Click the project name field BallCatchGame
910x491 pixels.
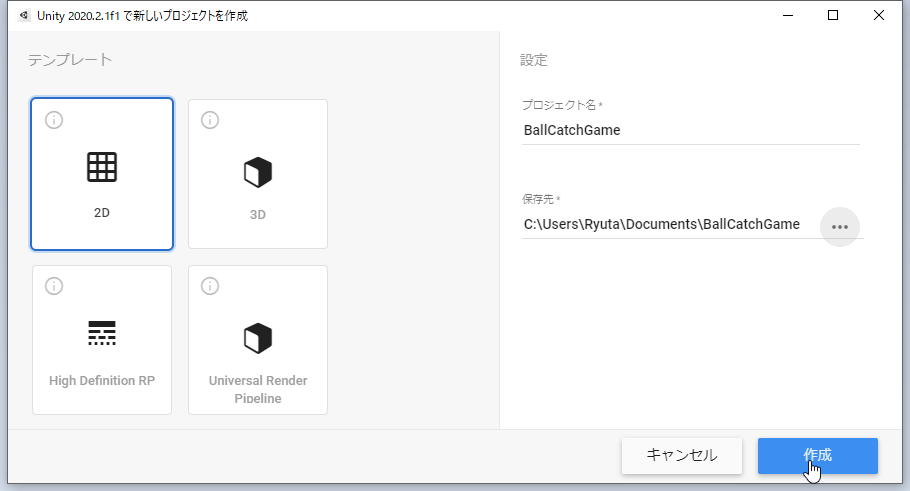point(691,130)
